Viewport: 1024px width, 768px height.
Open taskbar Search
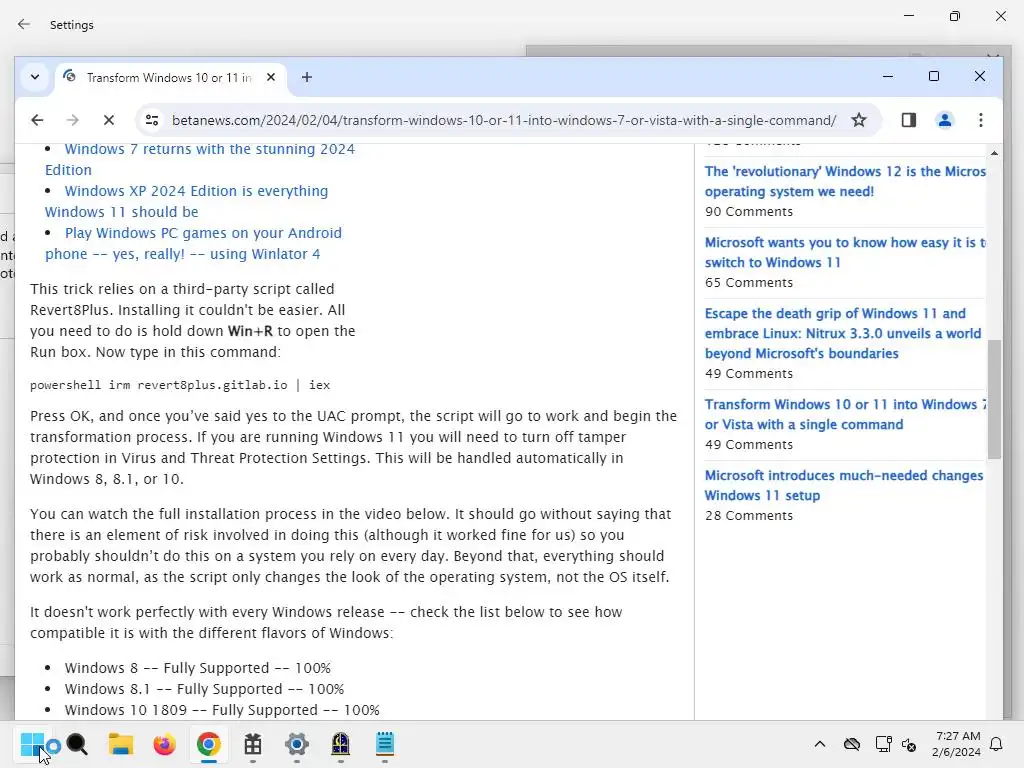coord(76,744)
